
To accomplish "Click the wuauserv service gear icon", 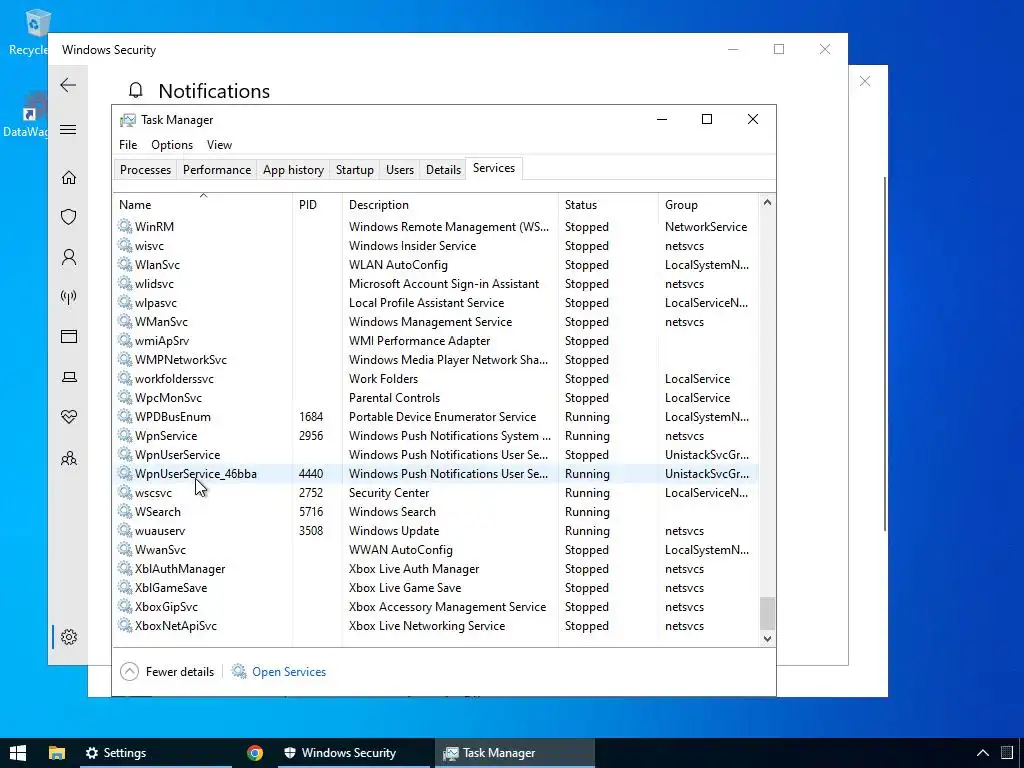I will [125, 531].
